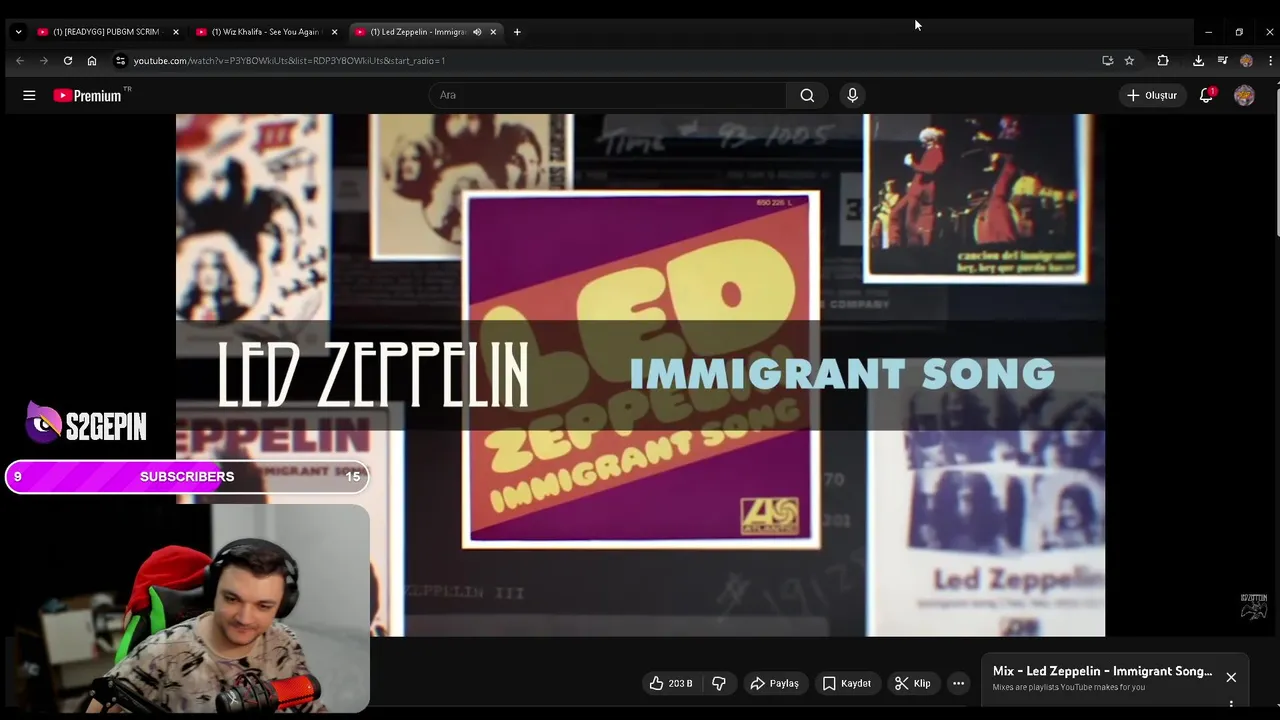Viewport: 1280px width, 720px height.
Task: Open Chrome profile avatar
Action: pos(1246,61)
